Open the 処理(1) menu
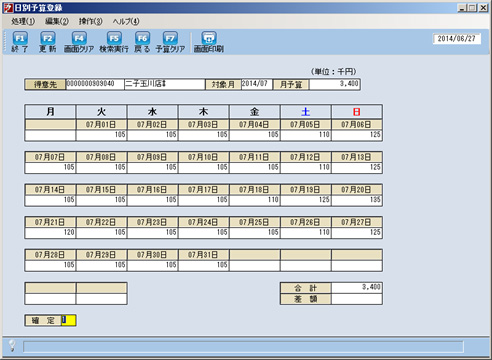The image size is (492, 360). 23,21
